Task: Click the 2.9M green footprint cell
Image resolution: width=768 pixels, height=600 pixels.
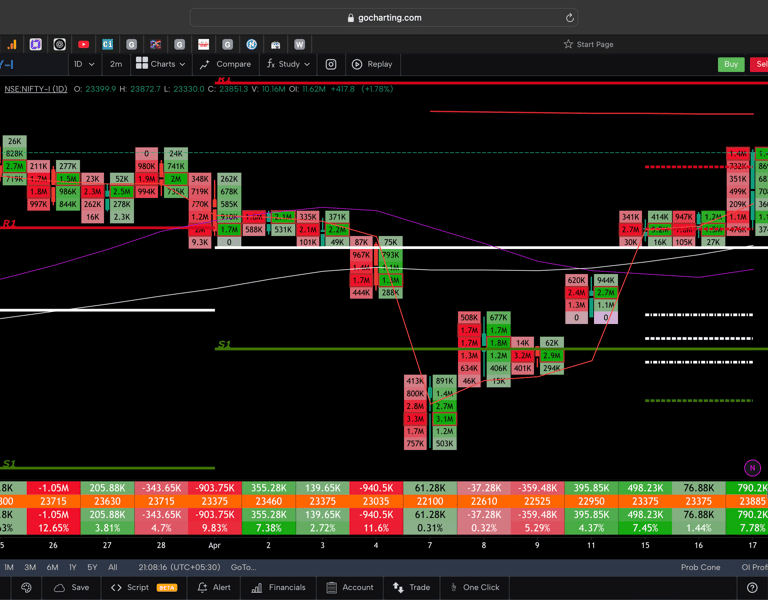Action: [x=552, y=356]
